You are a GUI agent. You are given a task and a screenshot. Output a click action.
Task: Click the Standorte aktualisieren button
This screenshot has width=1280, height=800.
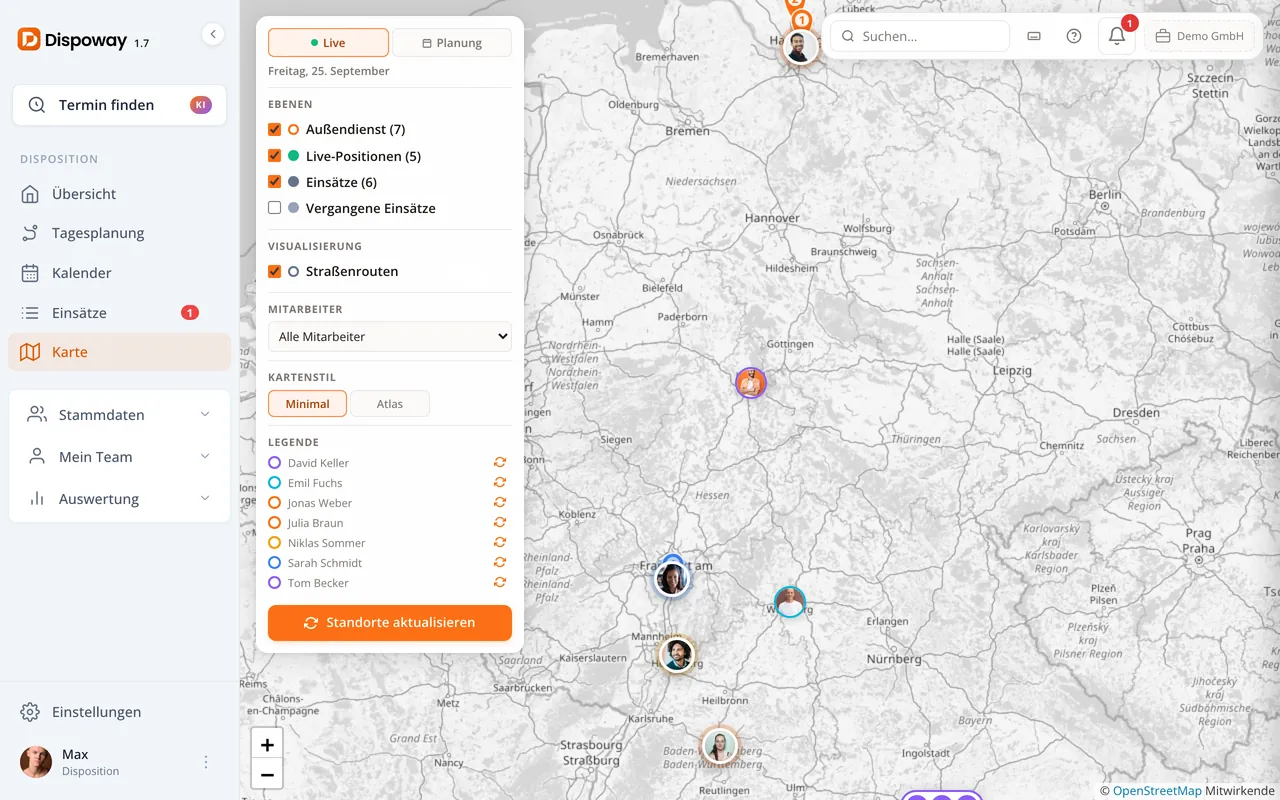[x=390, y=622]
